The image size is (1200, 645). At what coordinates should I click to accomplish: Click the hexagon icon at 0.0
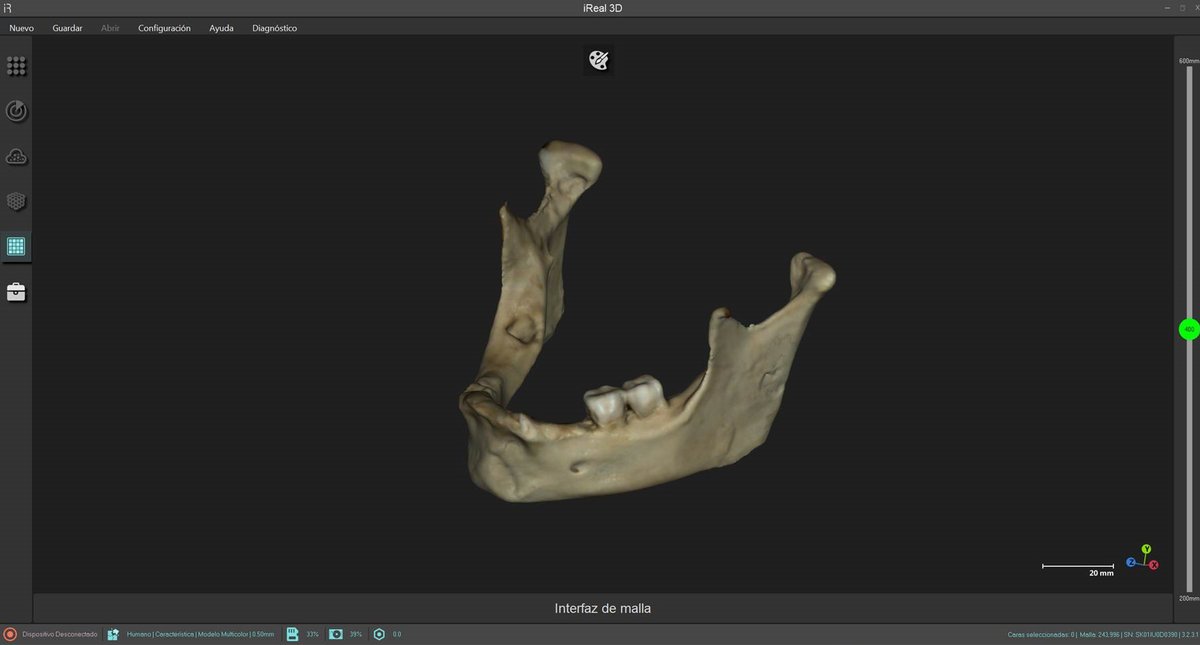pos(379,634)
